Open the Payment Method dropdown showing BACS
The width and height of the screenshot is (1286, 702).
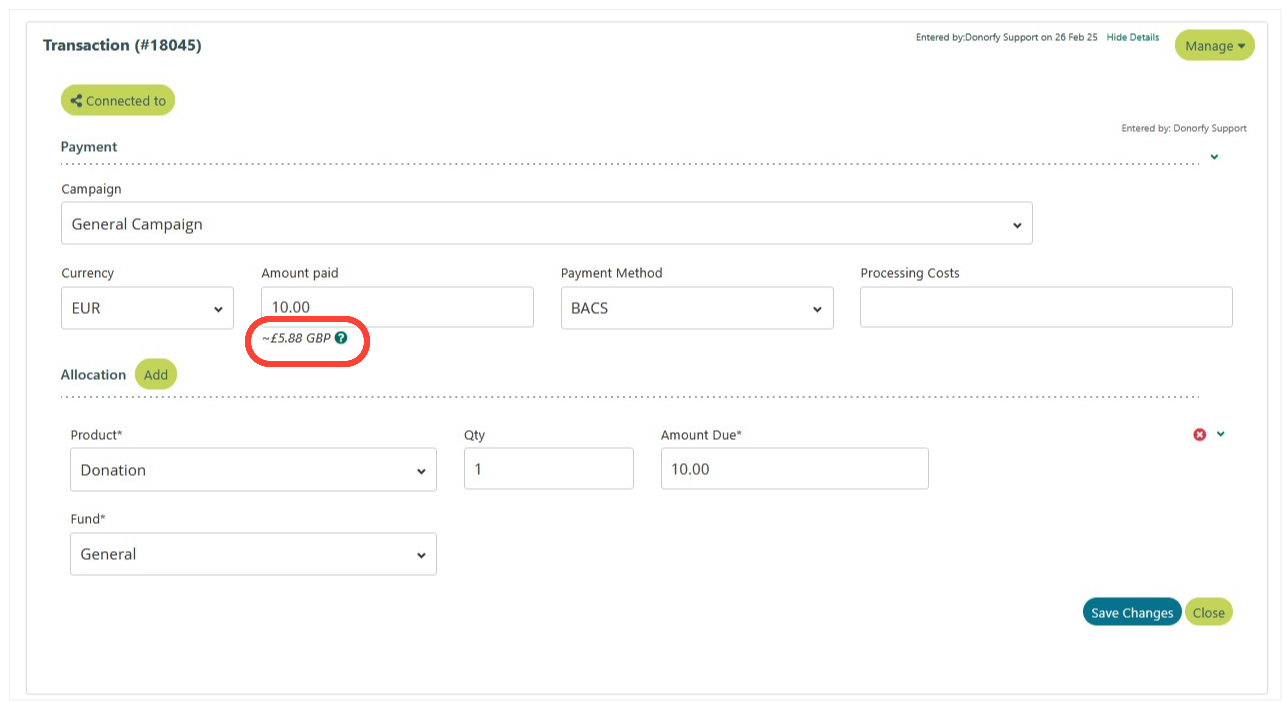(697, 308)
